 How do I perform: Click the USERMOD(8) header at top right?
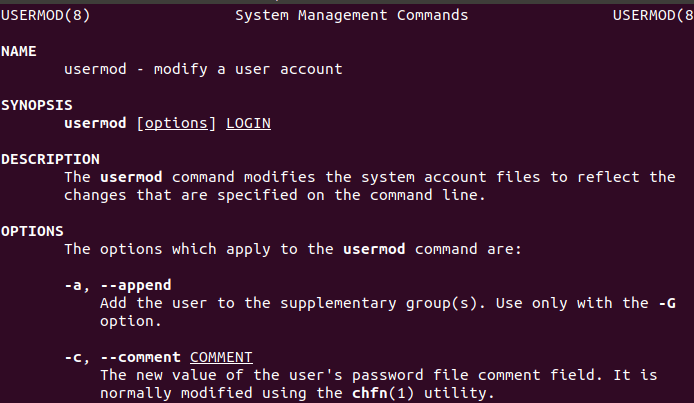[x=652, y=16]
